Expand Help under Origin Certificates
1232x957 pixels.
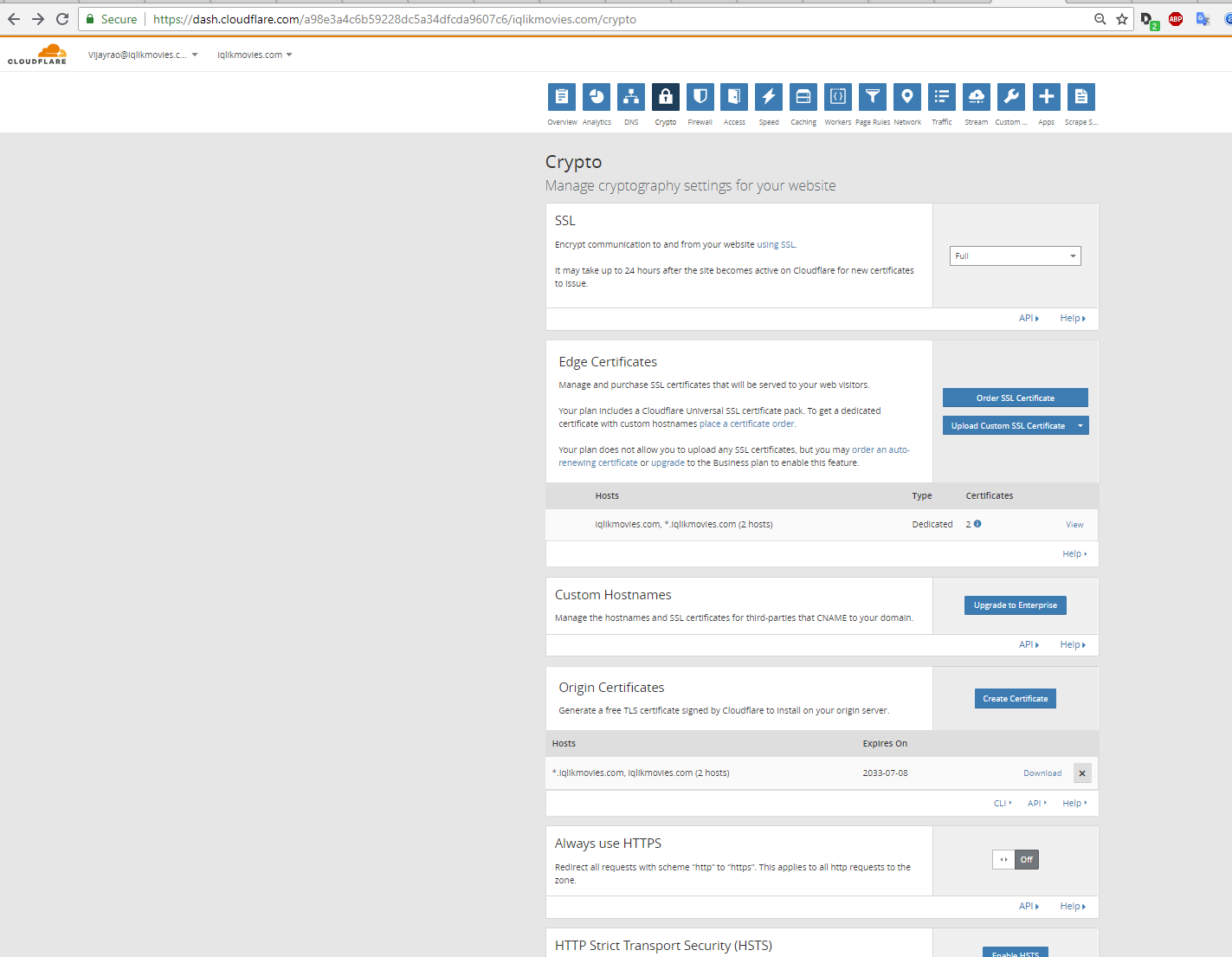(x=1074, y=804)
